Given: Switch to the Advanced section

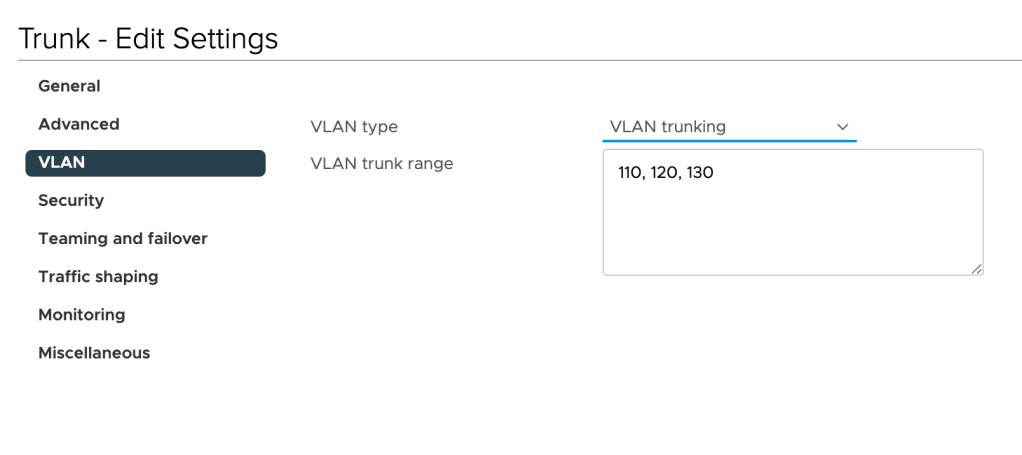Looking at the screenshot, I should pyautogui.click(x=78, y=124).
